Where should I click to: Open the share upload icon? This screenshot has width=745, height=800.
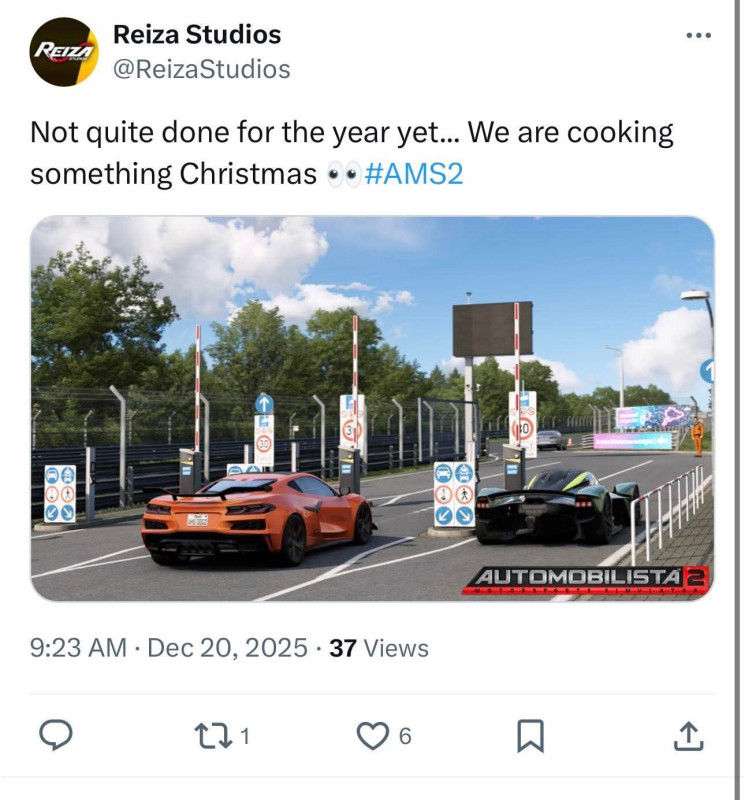[689, 736]
